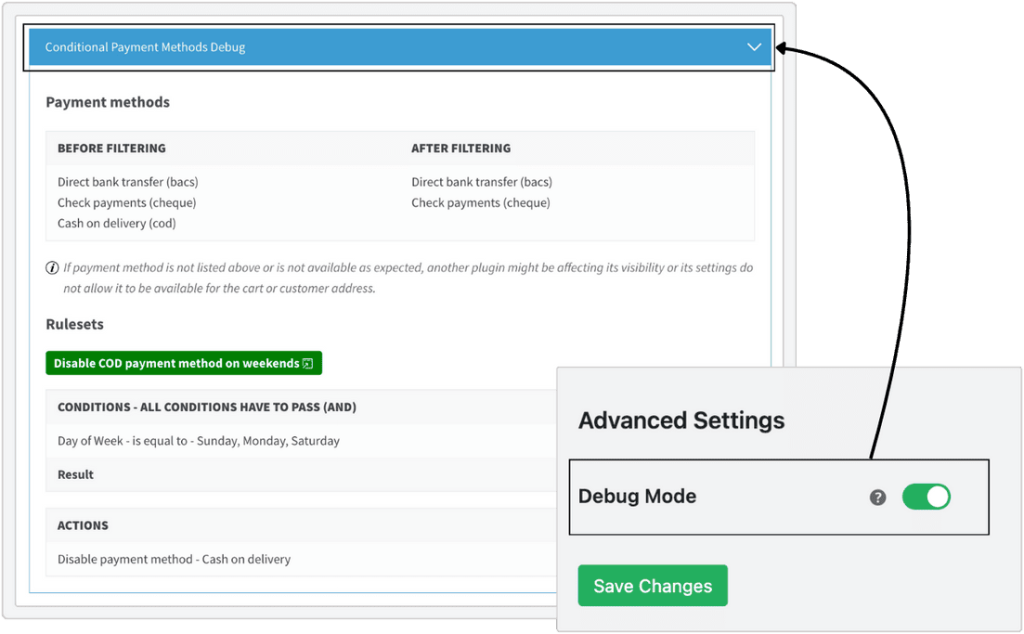Click the Save Changes button
The image size is (1024, 634).
click(652, 586)
